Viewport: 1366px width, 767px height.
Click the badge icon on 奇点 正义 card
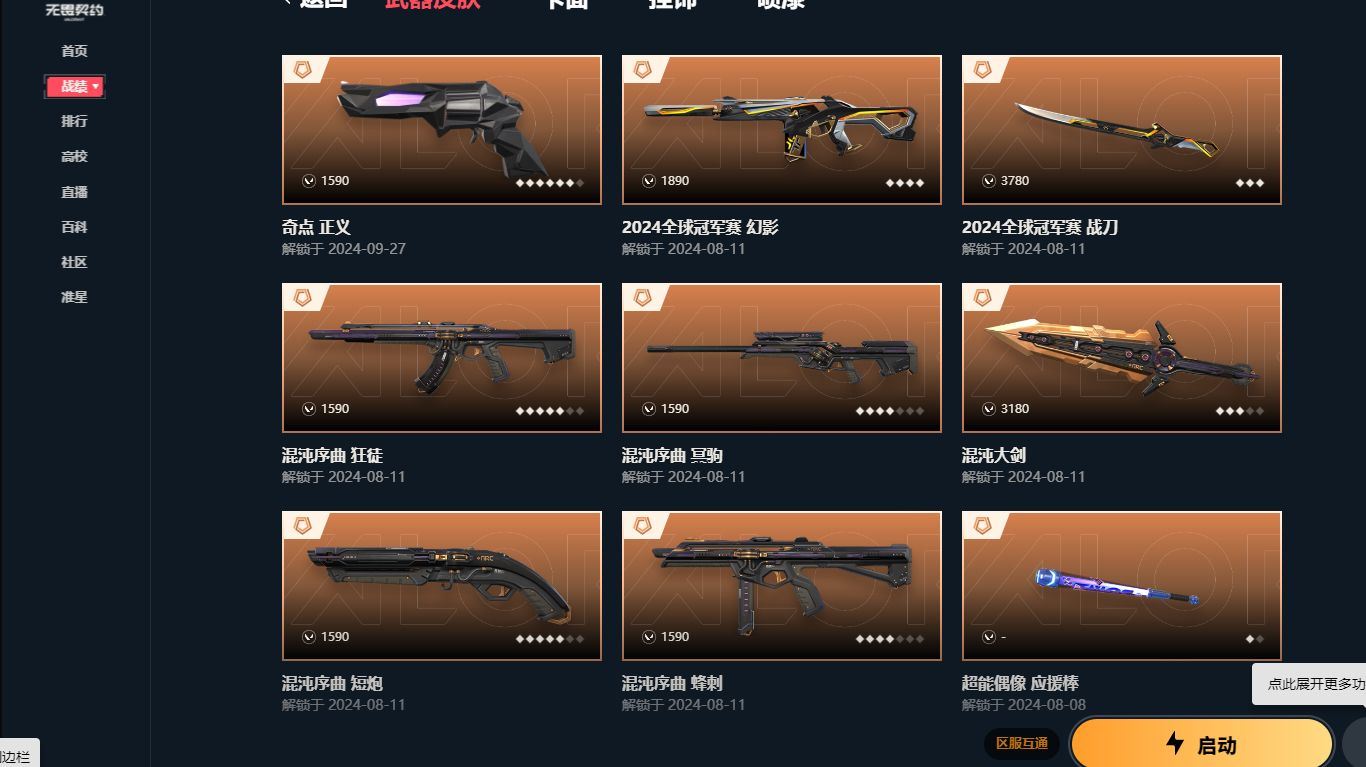[302, 70]
